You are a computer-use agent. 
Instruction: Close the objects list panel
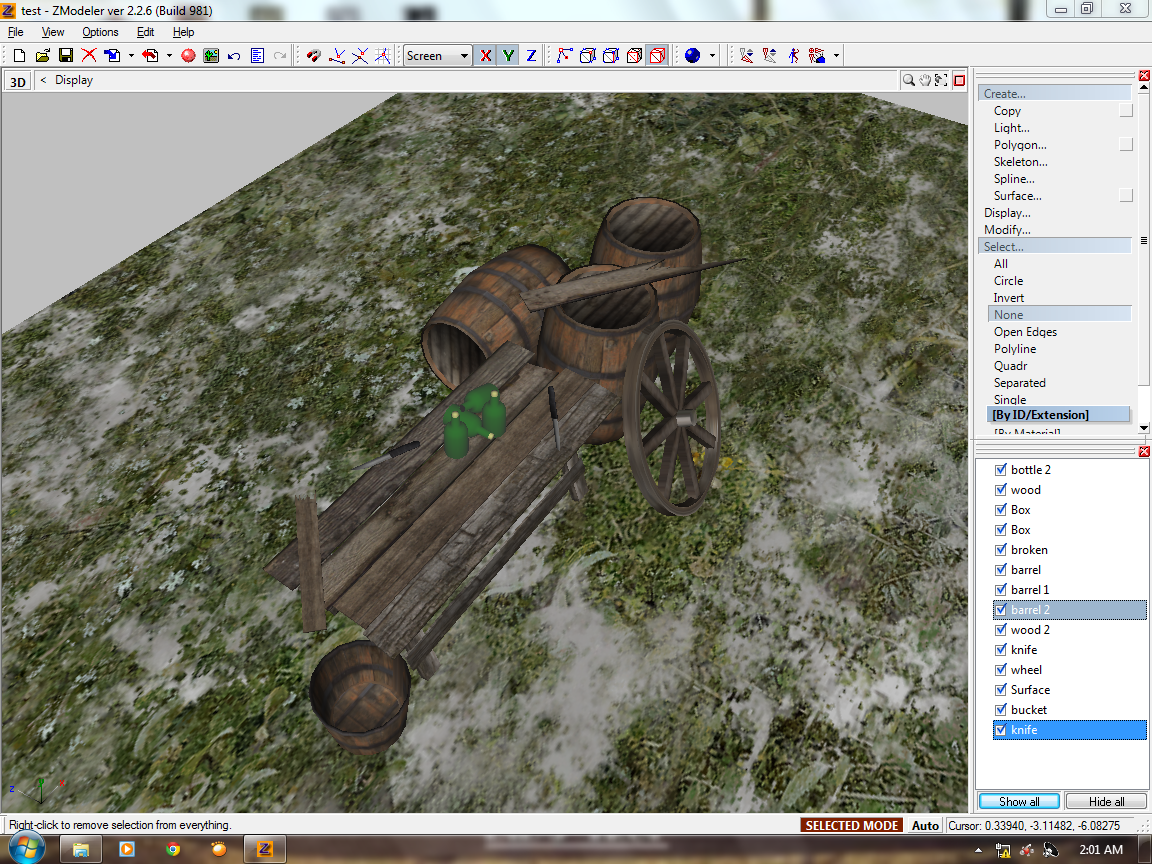click(1144, 452)
